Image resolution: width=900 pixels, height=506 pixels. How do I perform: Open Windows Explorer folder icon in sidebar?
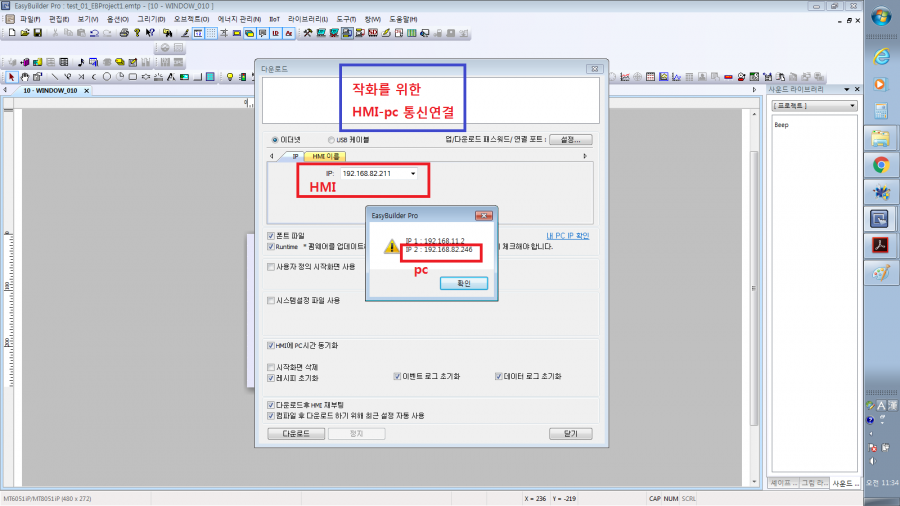pos(880,138)
